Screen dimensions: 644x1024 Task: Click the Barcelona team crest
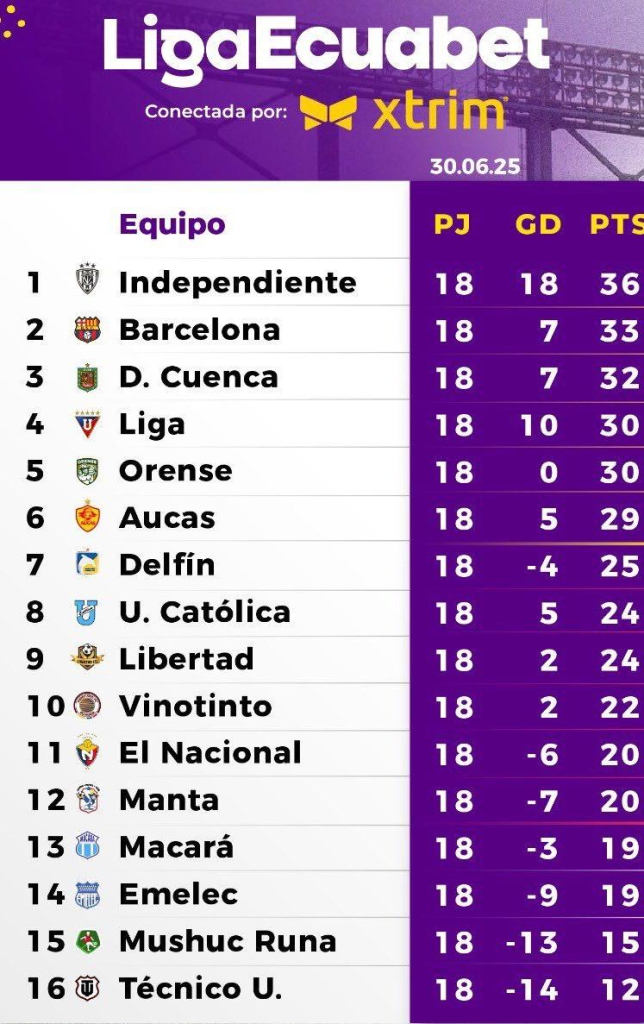[x=87, y=329]
